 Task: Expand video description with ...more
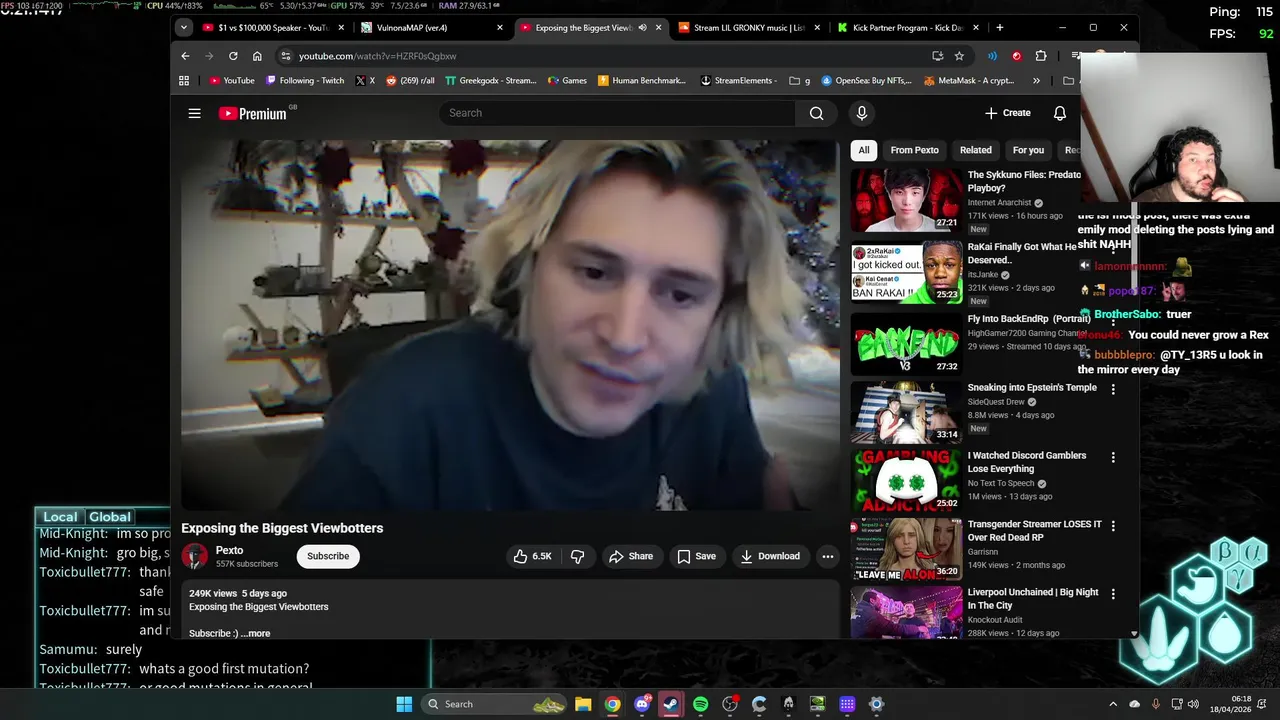coord(255,633)
